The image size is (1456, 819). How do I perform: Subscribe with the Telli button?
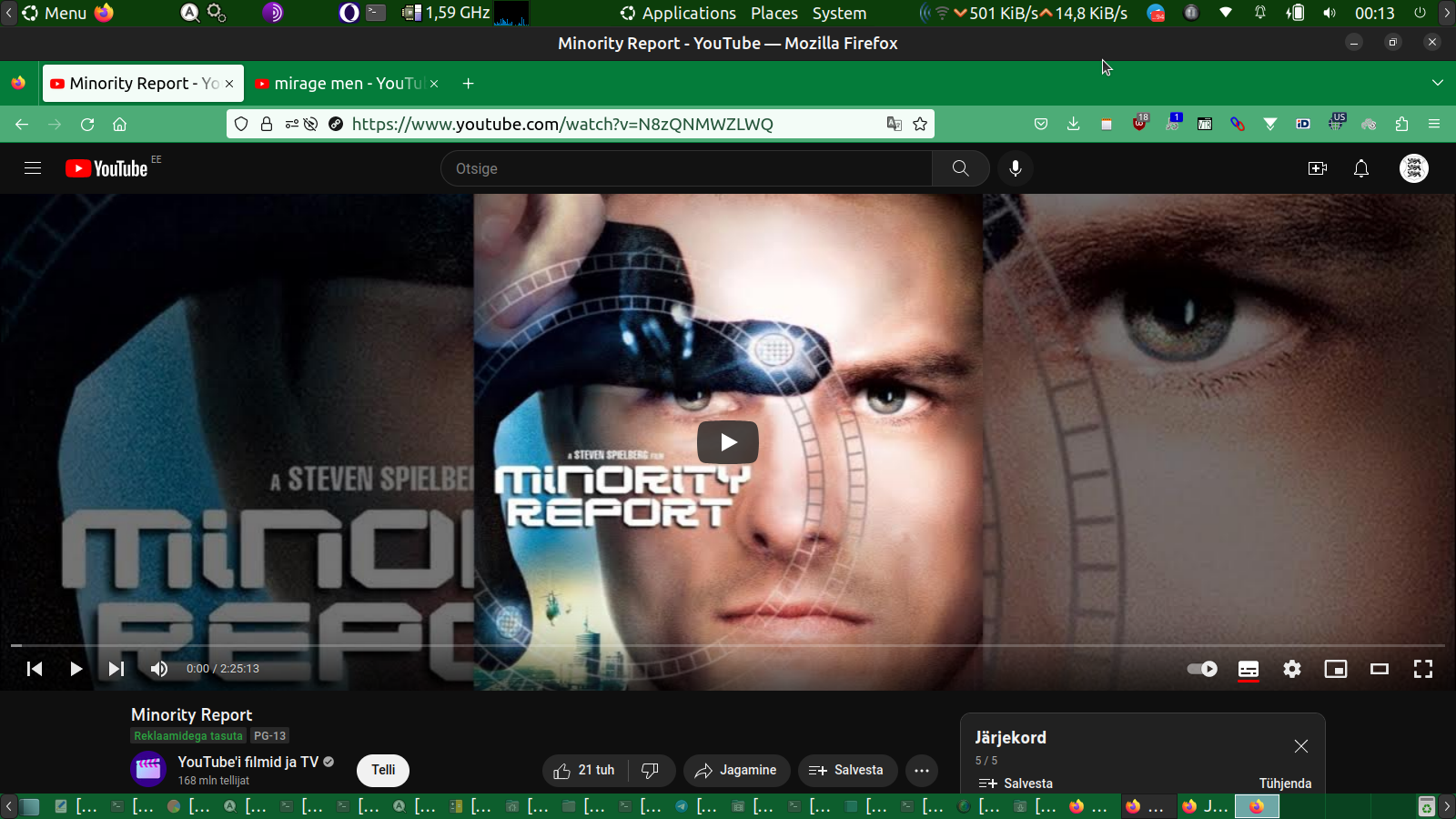[x=383, y=770]
